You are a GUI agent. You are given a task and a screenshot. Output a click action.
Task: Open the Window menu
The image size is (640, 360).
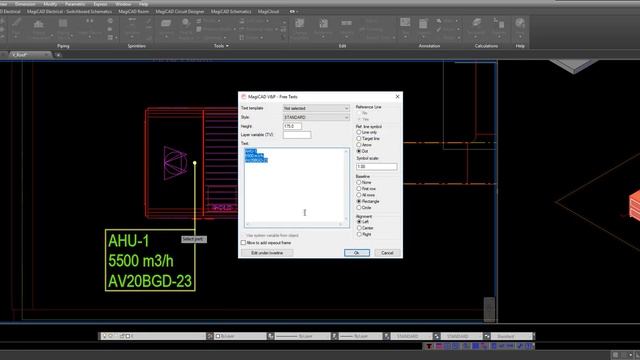tap(123, 3)
